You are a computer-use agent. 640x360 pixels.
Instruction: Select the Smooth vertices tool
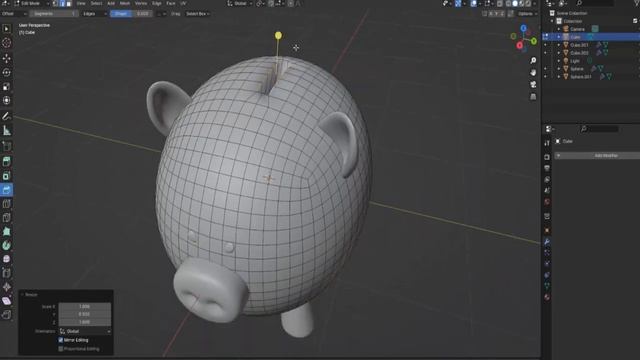point(7,259)
